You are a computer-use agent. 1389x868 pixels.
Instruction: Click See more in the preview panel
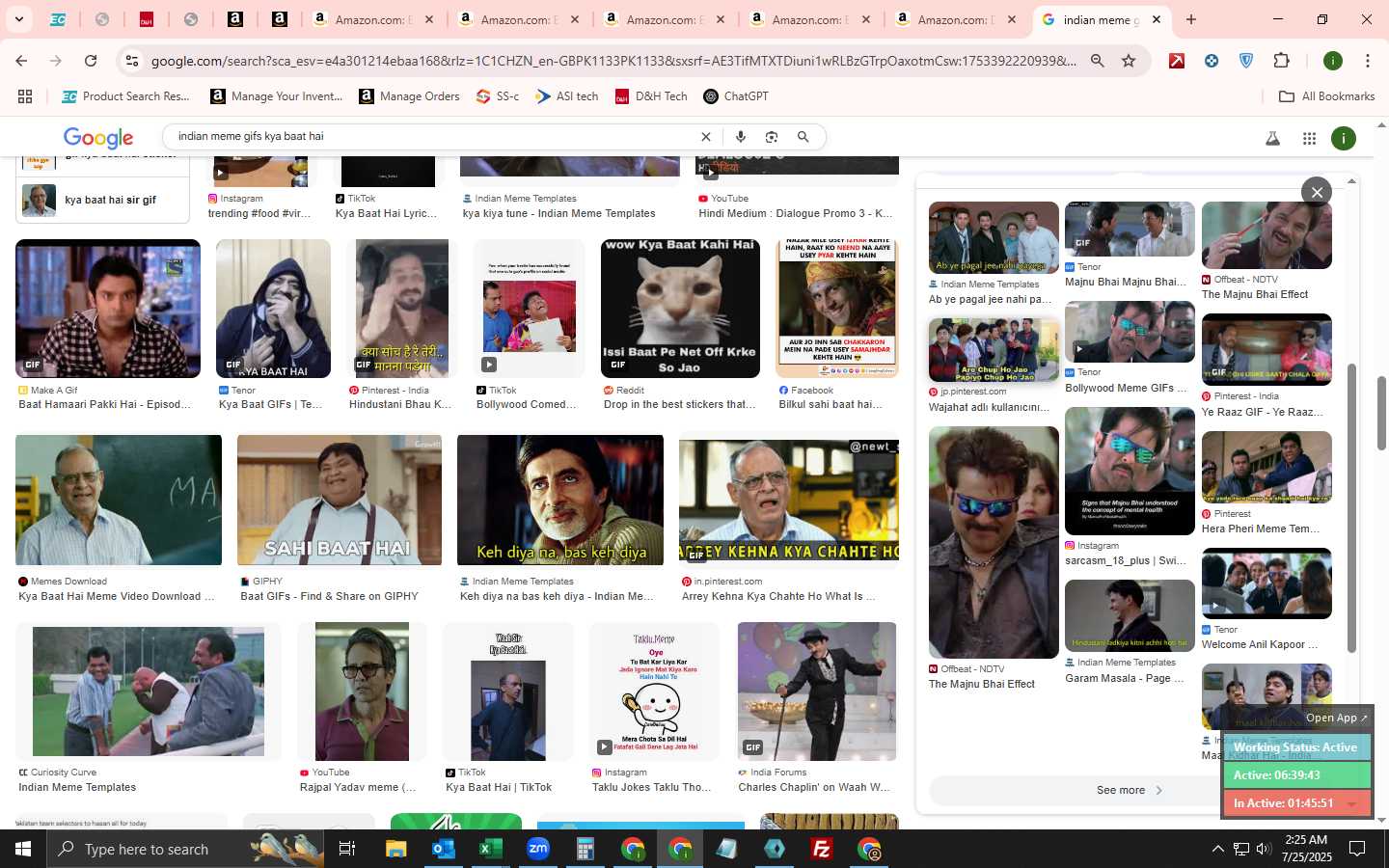tap(1129, 790)
